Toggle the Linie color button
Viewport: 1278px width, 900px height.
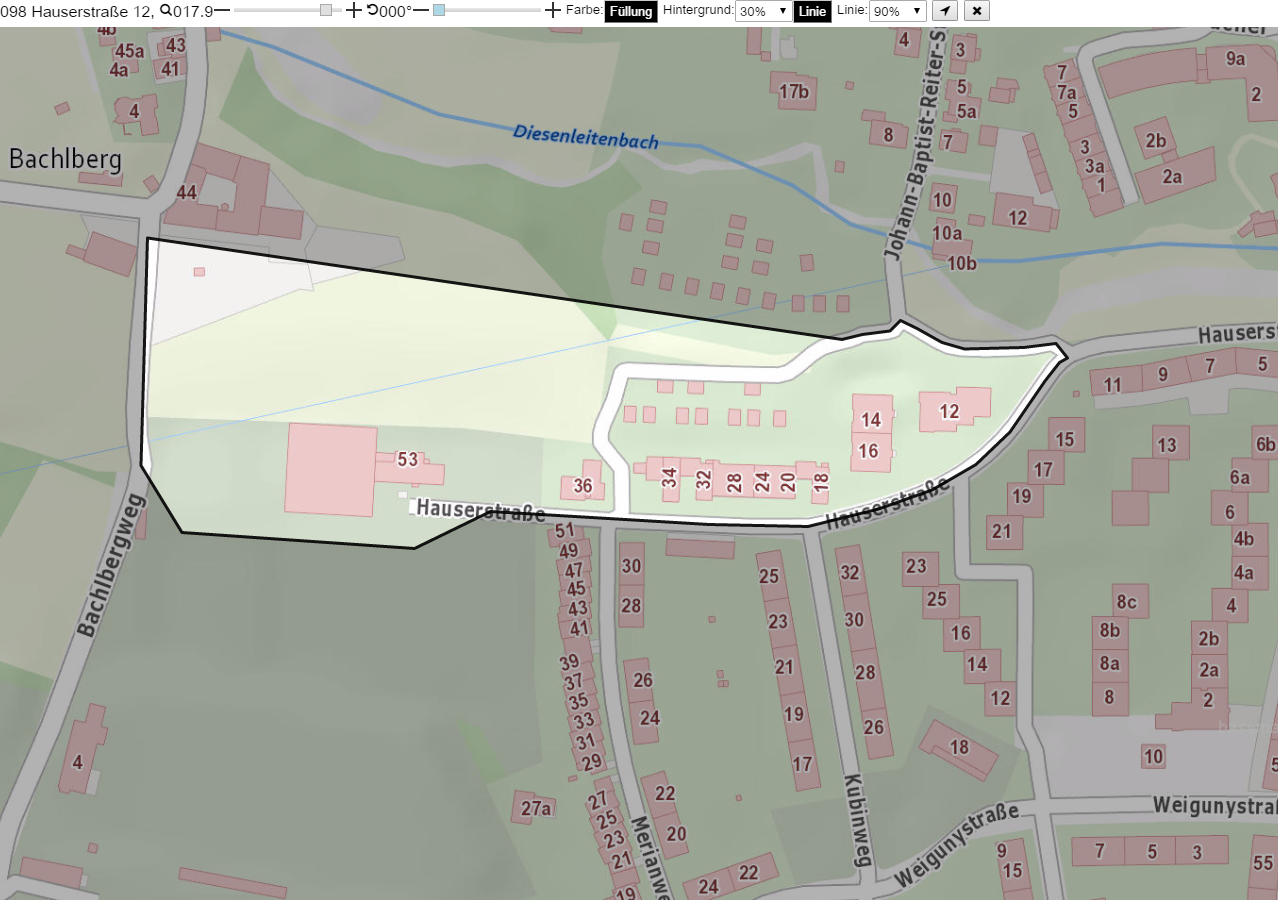[x=812, y=11]
